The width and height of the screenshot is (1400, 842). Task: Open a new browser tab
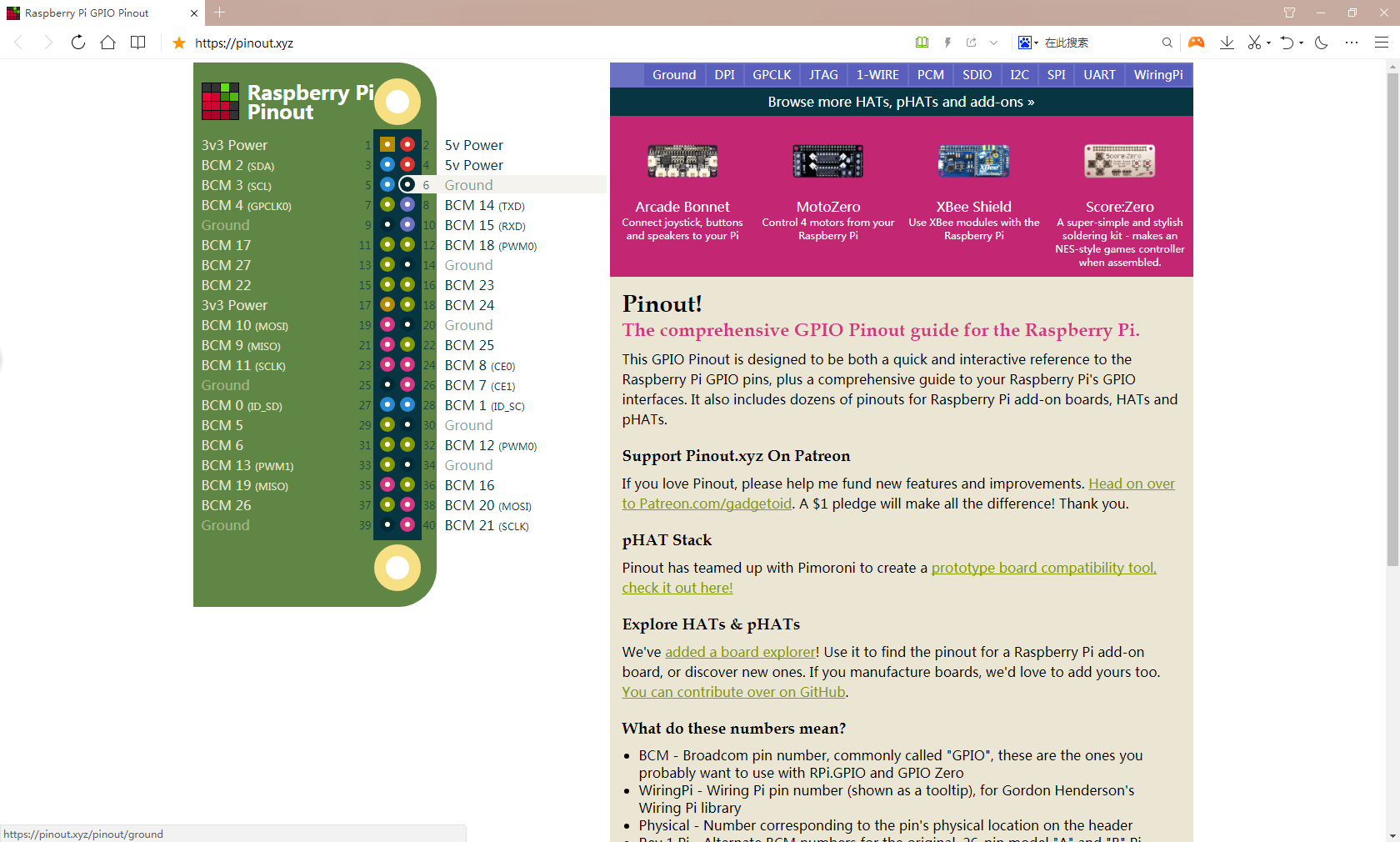(220, 13)
